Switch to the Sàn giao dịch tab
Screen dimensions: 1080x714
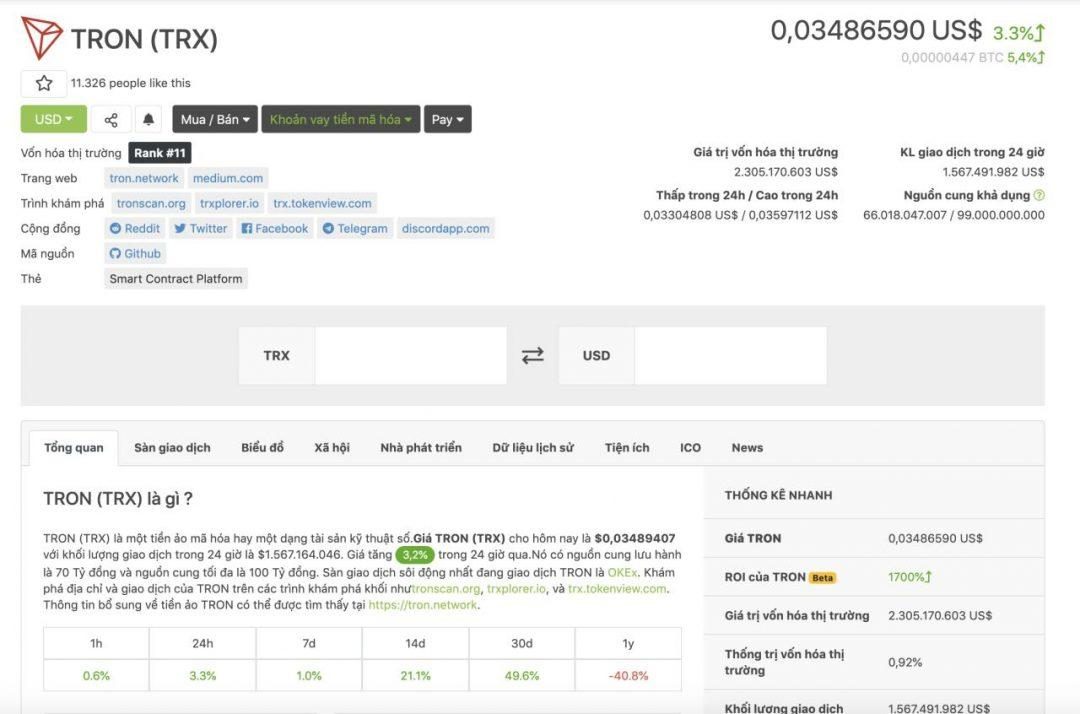click(172, 448)
